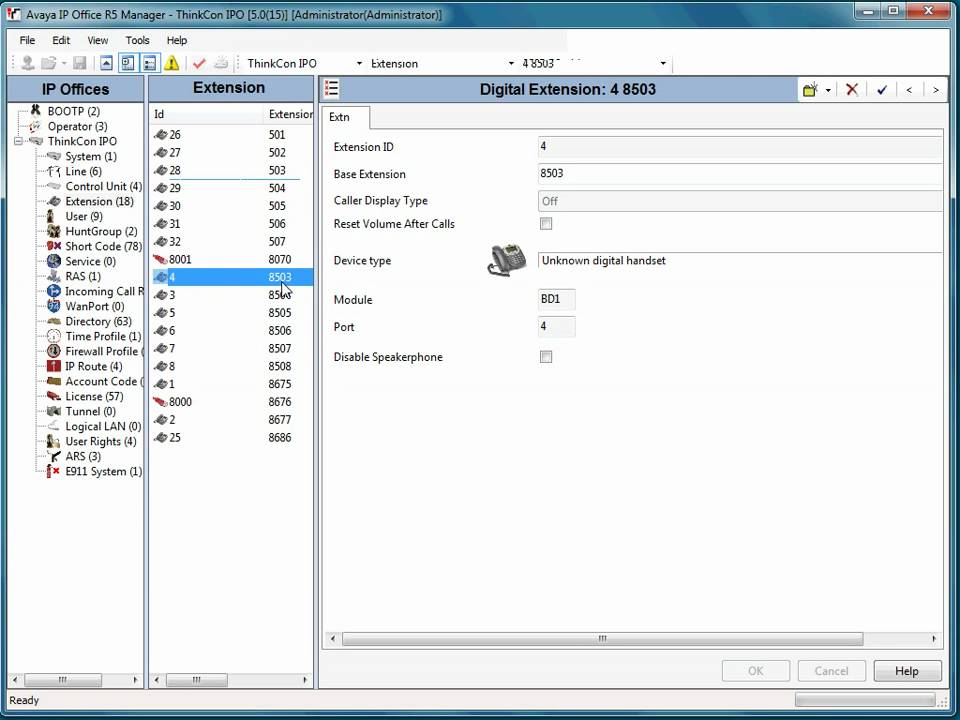Click the Cancel button

tap(831, 671)
